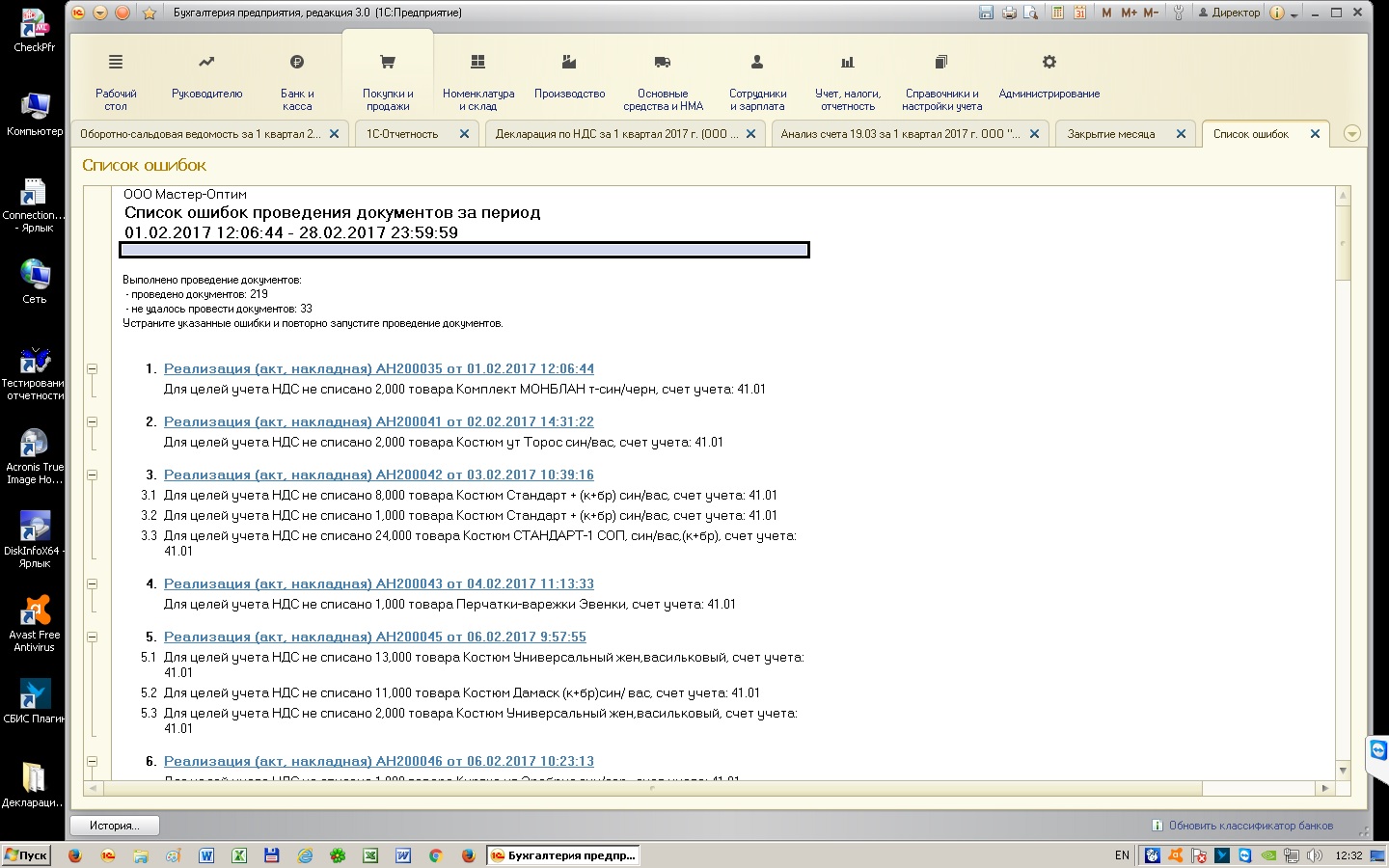Open the Покупки и продажи section
This screenshot has height=868, width=1389.
coord(388,81)
